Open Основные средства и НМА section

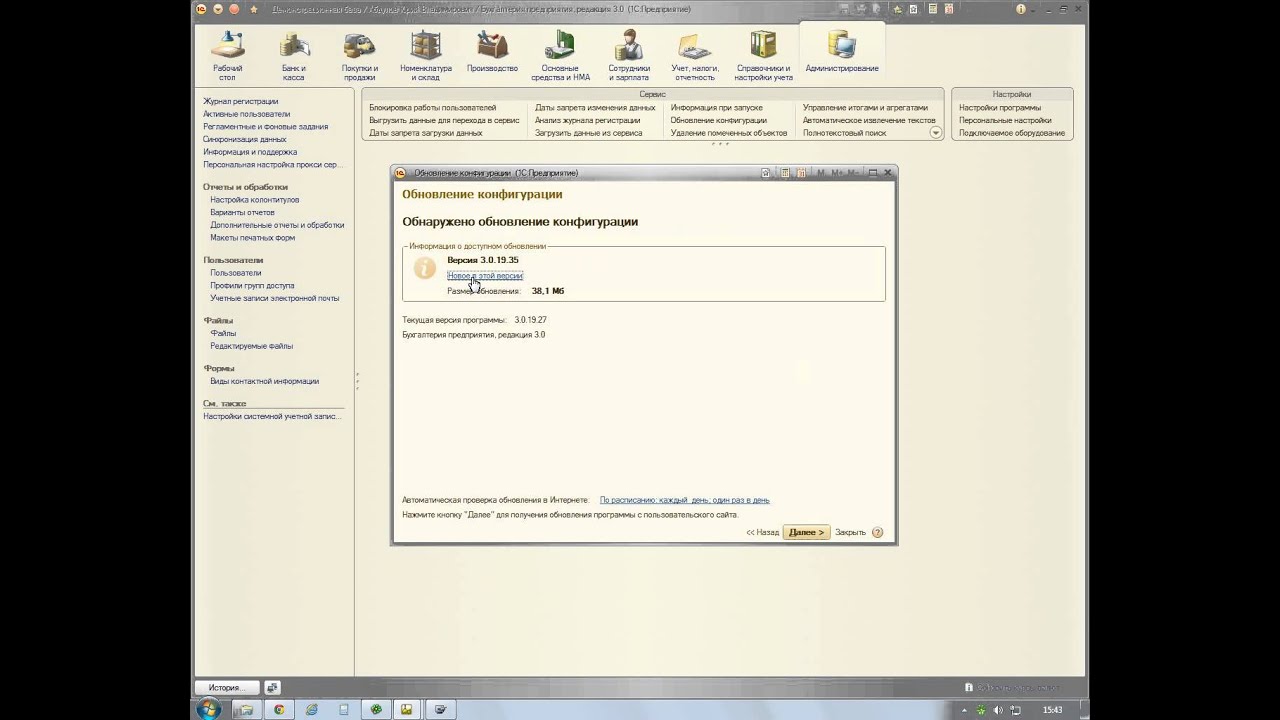pyautogui.click(x=560, y=56)
